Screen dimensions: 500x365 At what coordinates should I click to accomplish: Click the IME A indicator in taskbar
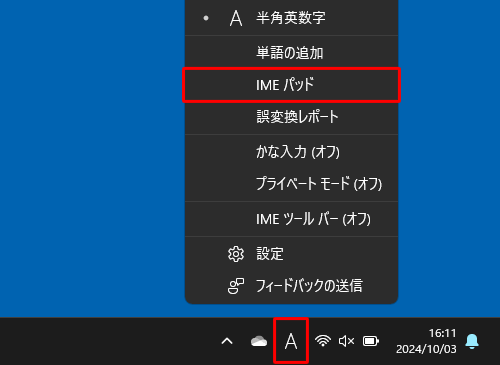coord(291,341)
